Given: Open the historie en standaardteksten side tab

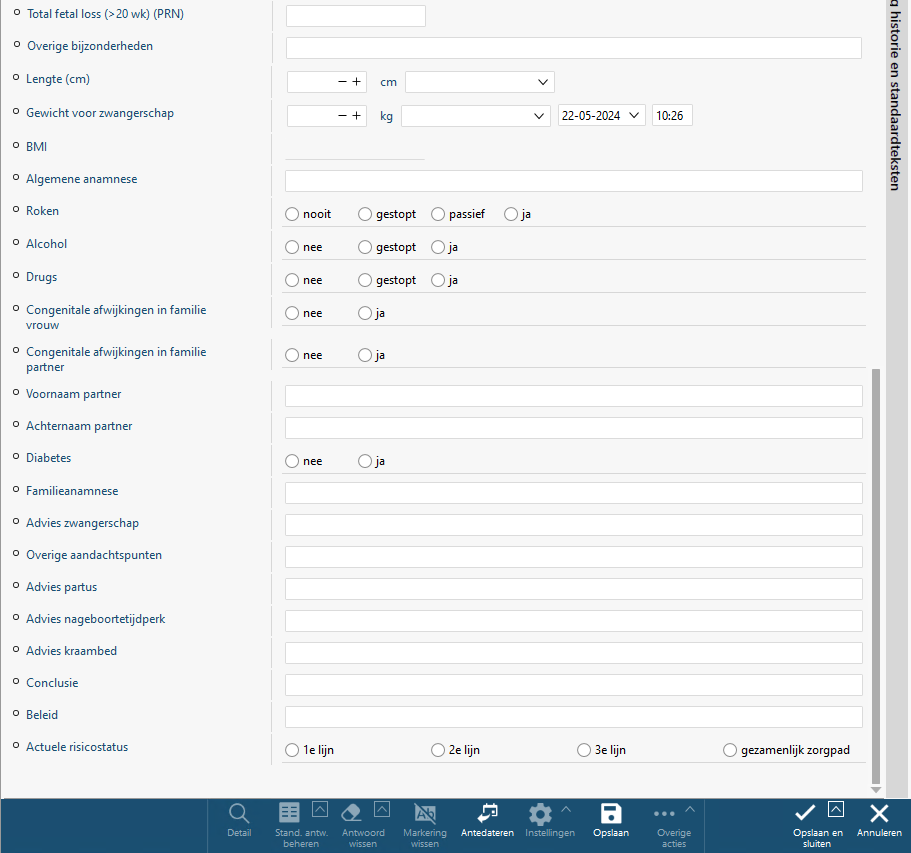Looking at the screenshot, I should pyautogui.click(x=896, y=95).
